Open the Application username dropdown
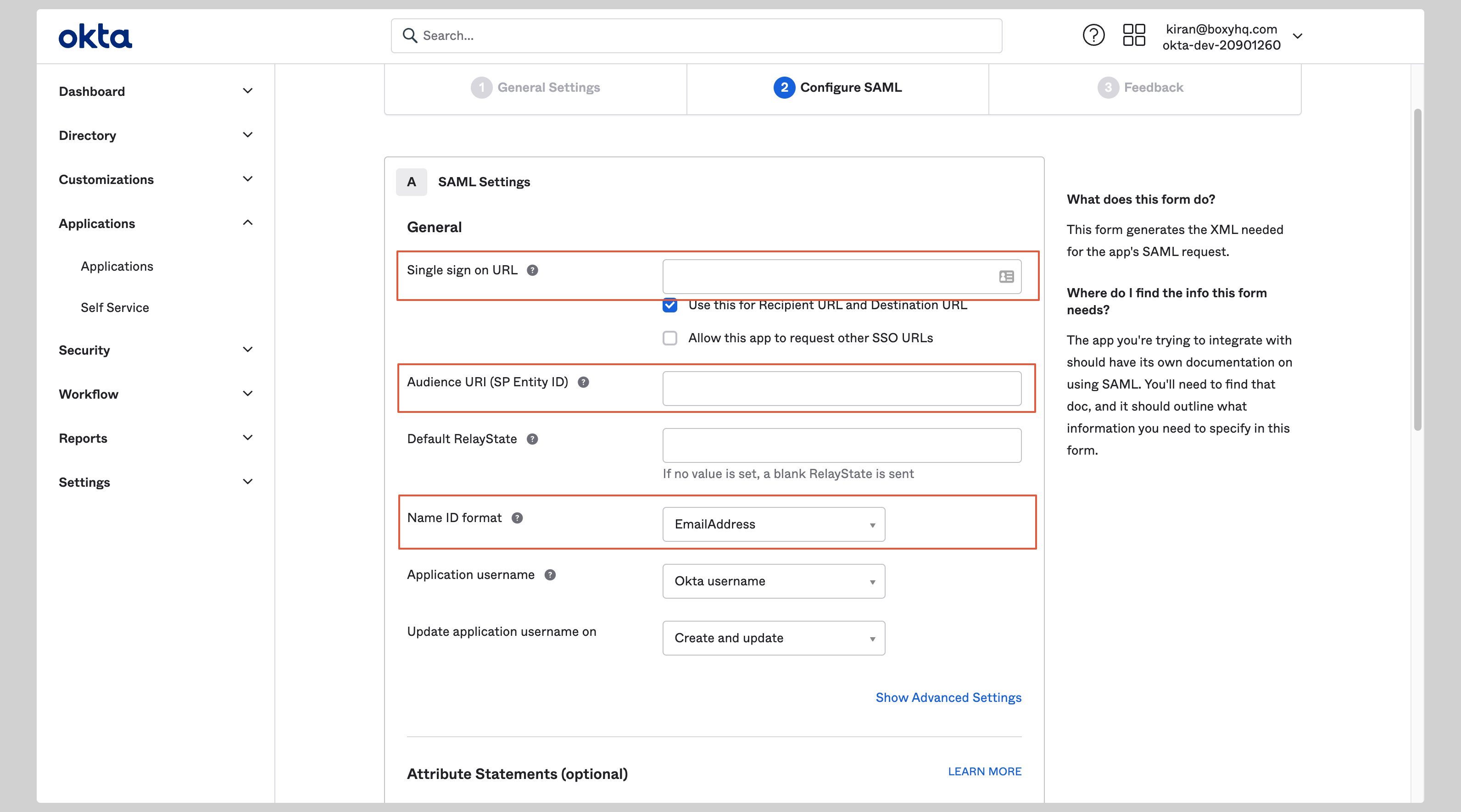Image resolution: width=1461 pixels, height=812 pixels. [774, 581]
